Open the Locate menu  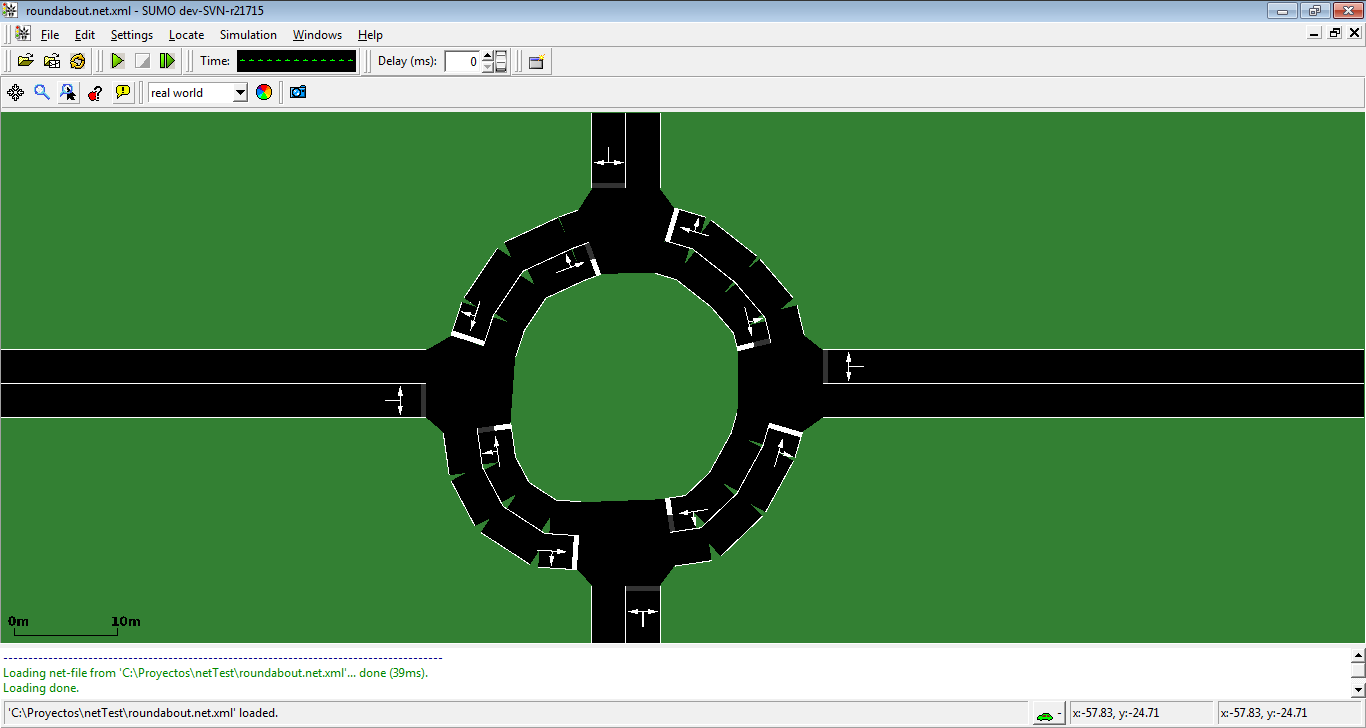186,35
